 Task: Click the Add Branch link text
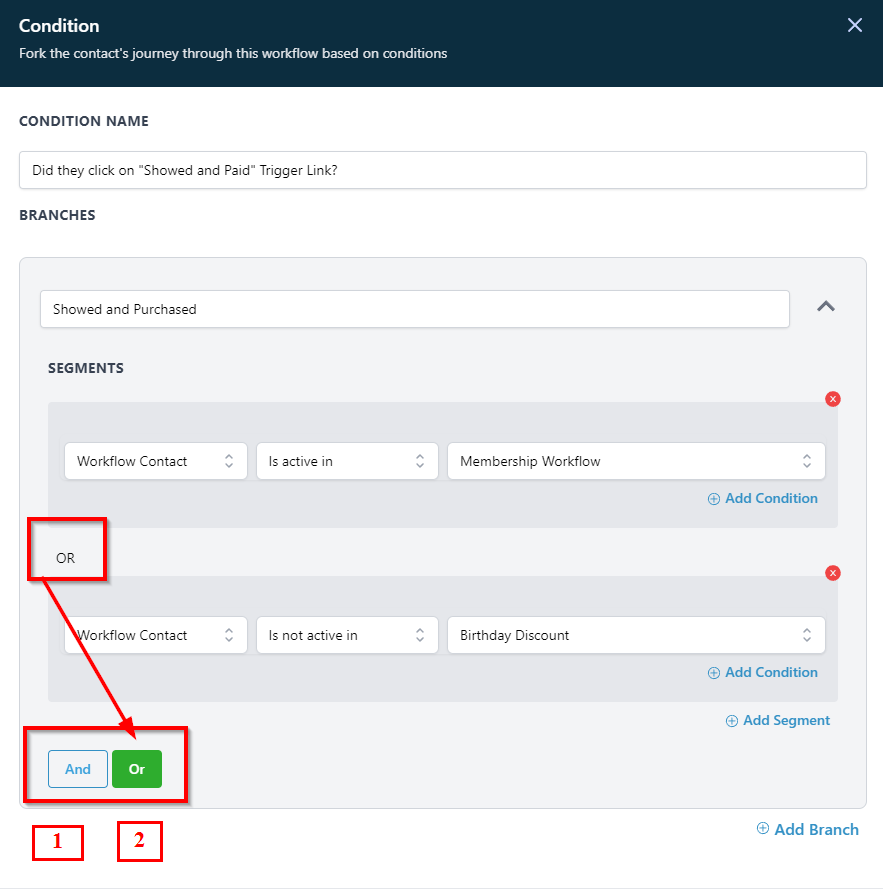coord(816,829)
